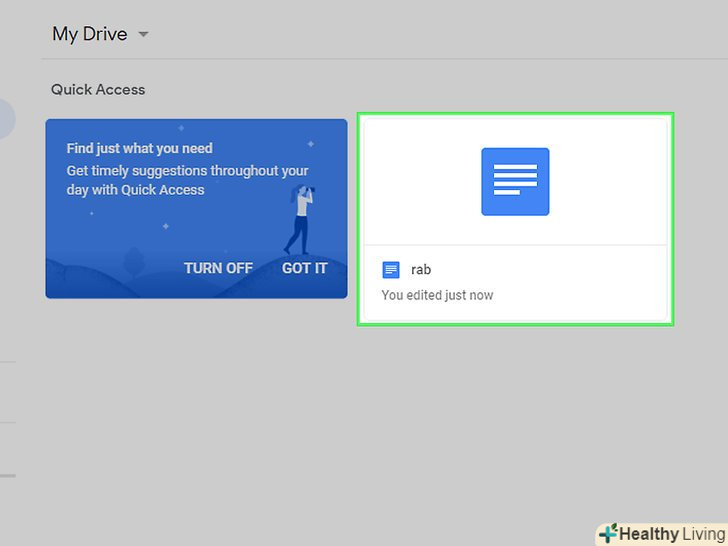
Task: Click TURN OFF on Quick Access card
Action: point(218,268)
